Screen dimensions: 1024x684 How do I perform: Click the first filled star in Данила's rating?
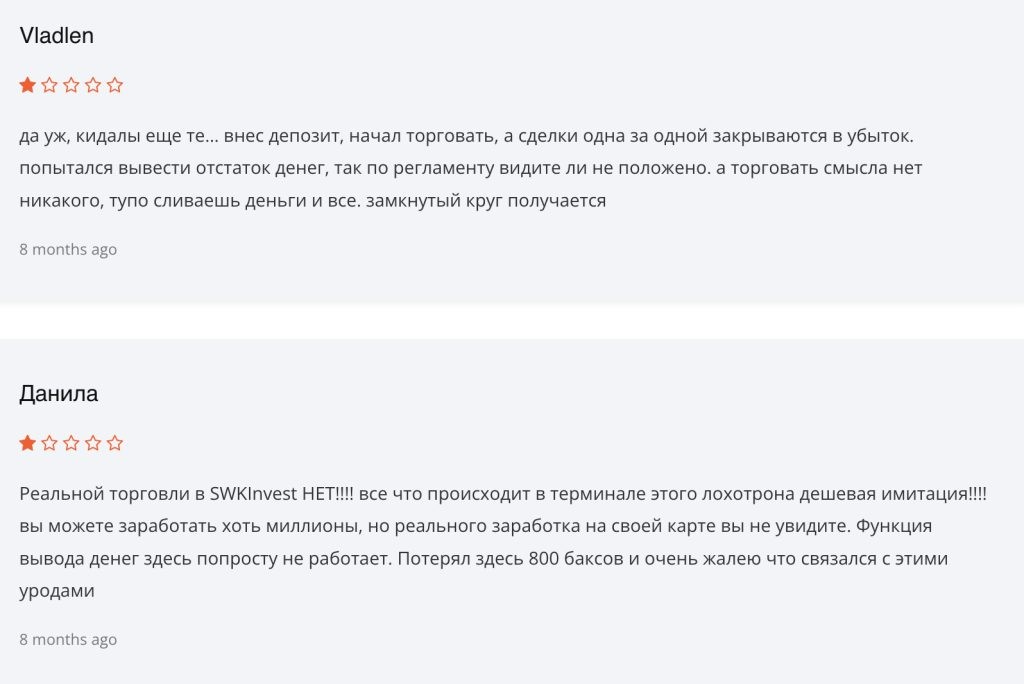coord(27,443)
